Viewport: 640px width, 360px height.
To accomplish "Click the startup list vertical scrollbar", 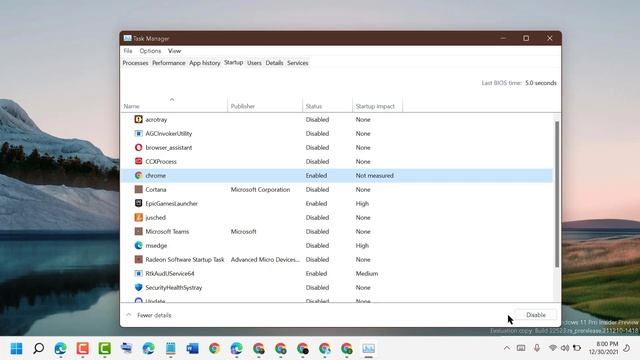I will 557,194.
